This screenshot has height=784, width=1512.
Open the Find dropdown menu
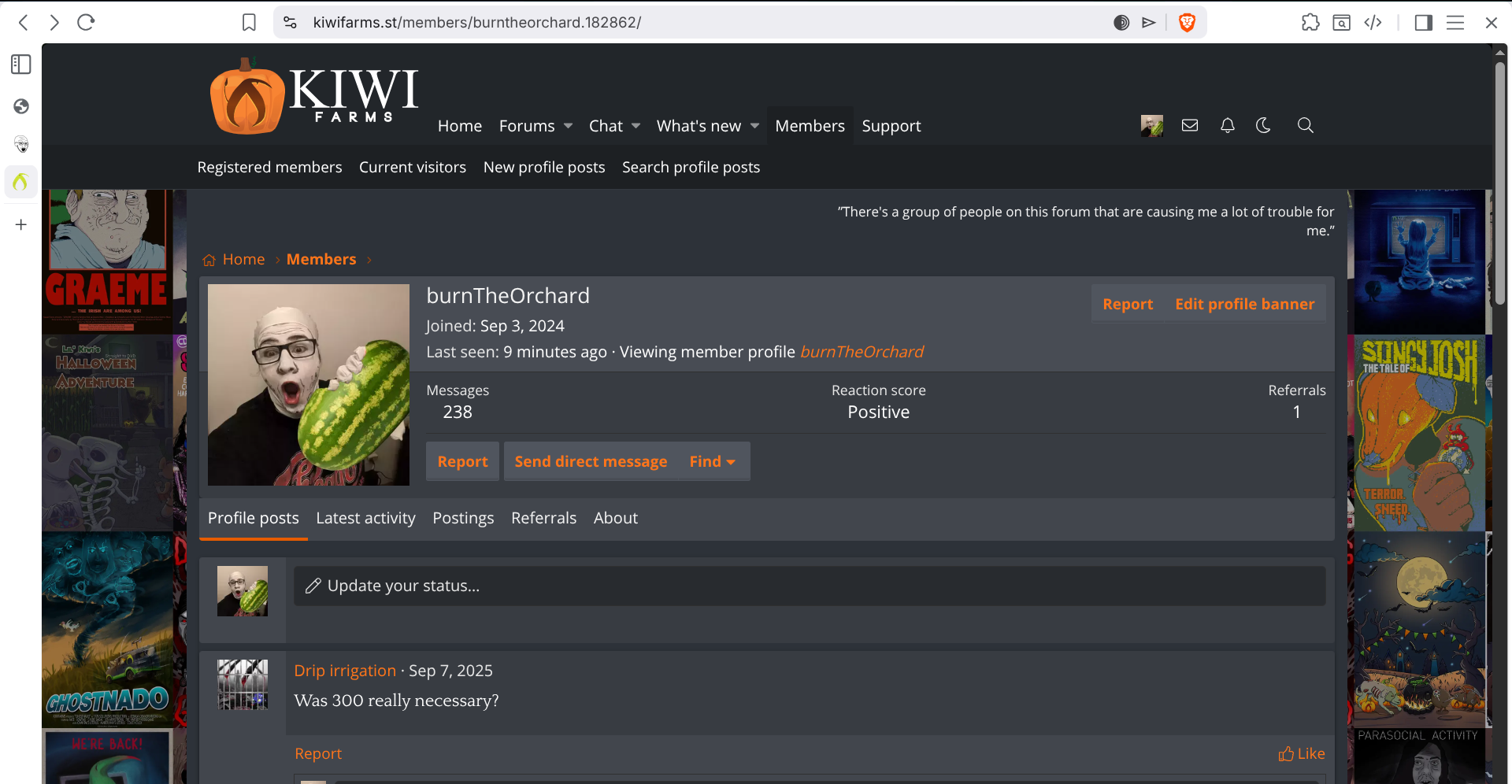coord(712,461)
